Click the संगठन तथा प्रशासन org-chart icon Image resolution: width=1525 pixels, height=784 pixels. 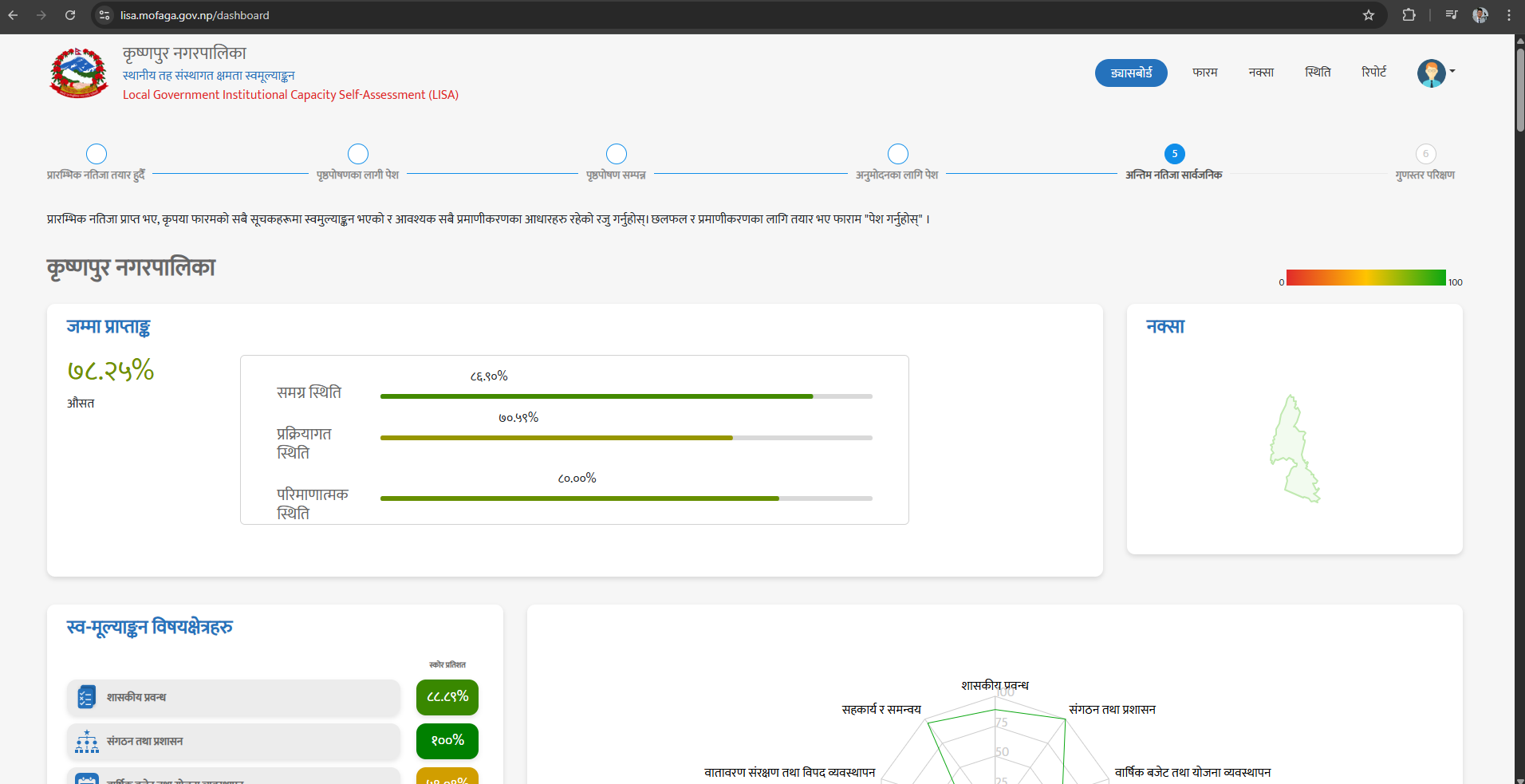[86, 741]
